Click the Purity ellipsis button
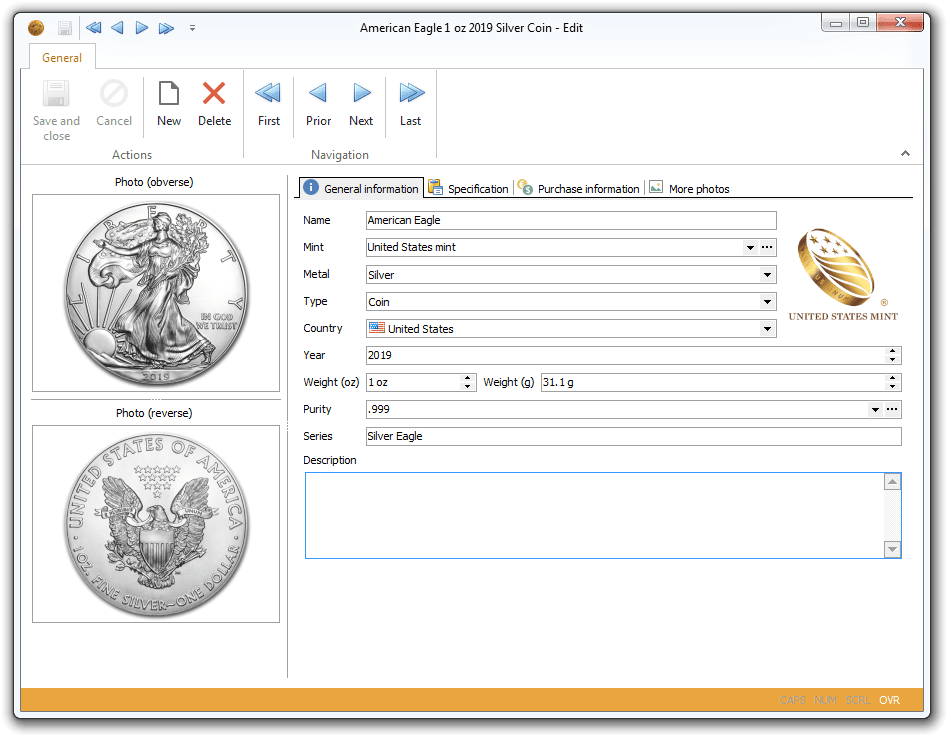 [x=892, y=409]
